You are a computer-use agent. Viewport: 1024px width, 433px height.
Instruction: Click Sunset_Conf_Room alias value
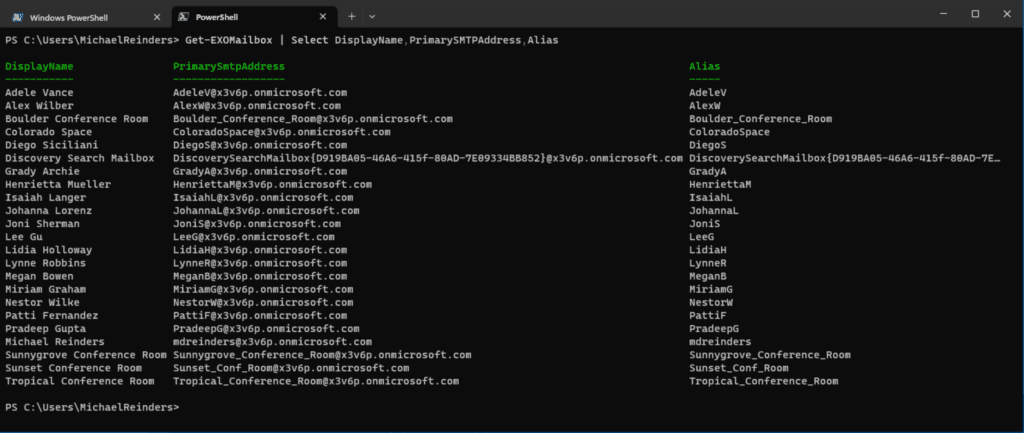pos(739,368)
